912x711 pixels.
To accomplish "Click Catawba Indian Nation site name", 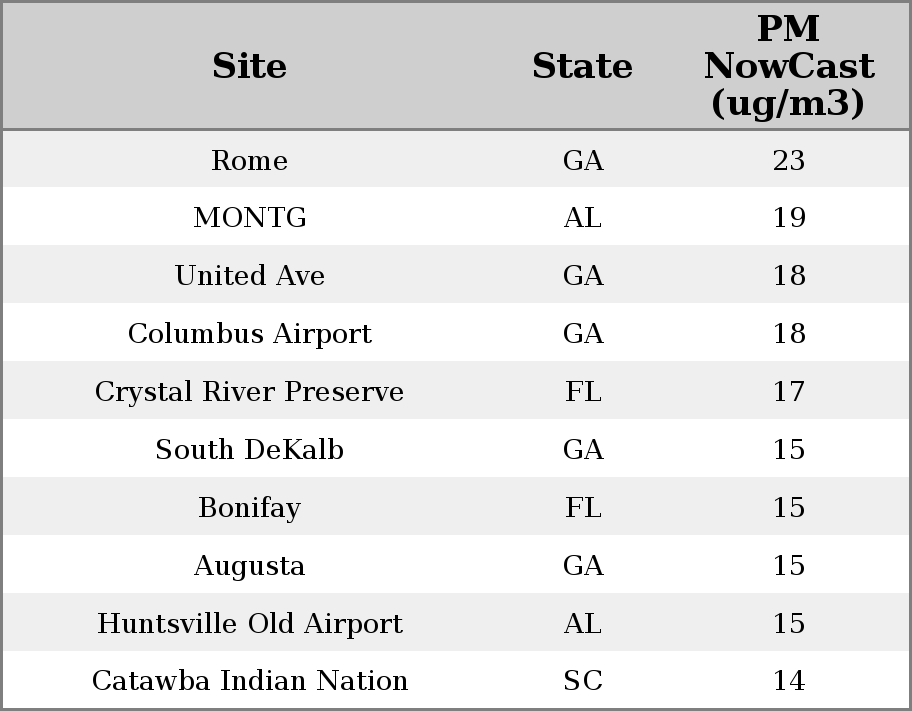I will 250,681.
